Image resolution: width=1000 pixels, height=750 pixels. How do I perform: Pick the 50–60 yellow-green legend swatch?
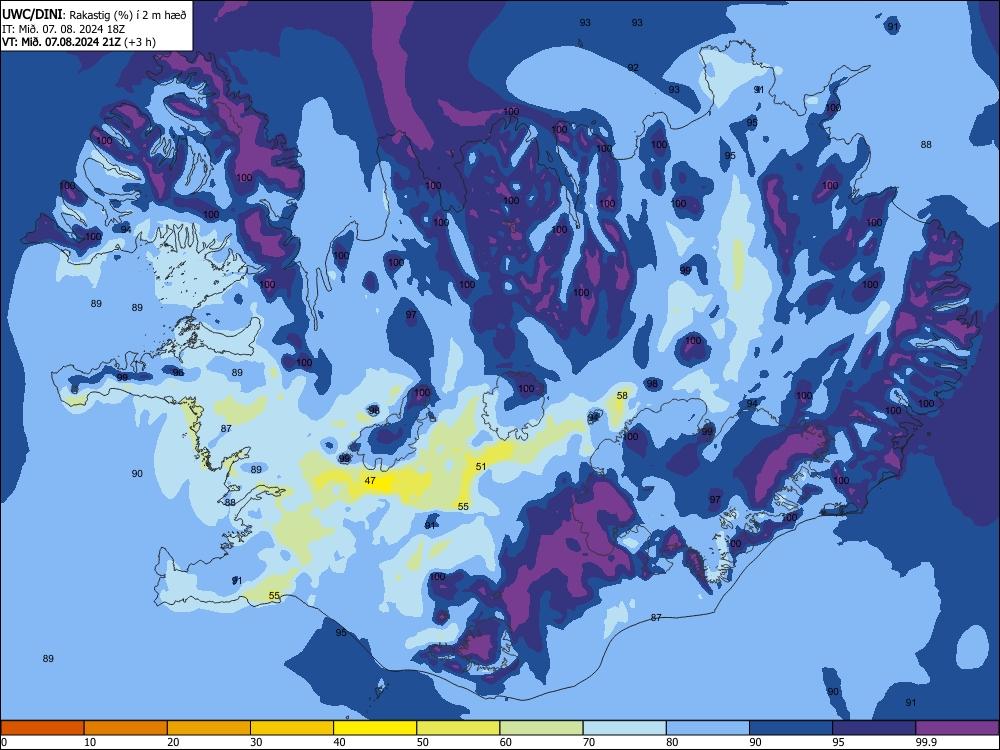tap(458, 728)
